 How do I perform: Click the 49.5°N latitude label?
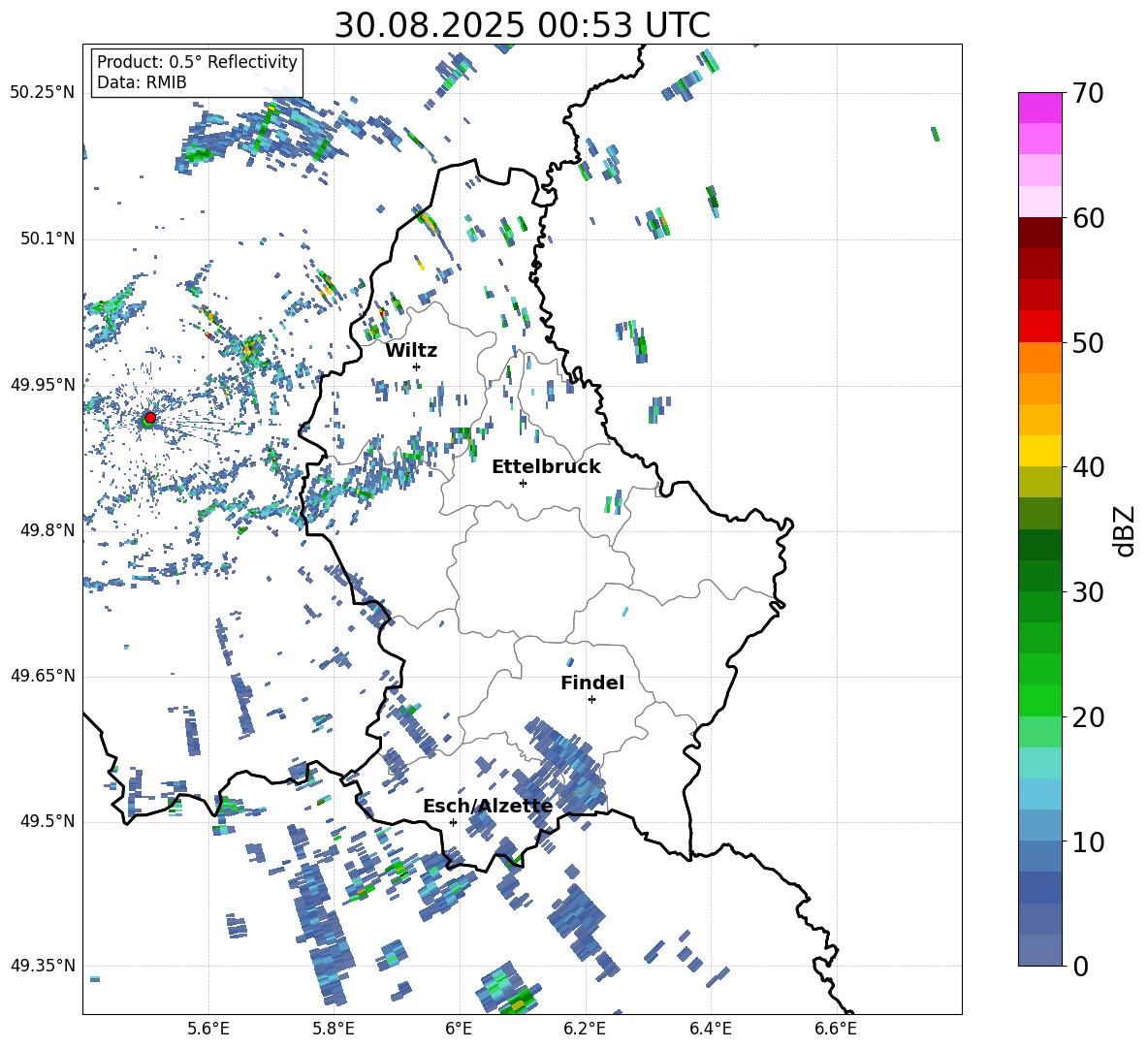click(47, 821)
